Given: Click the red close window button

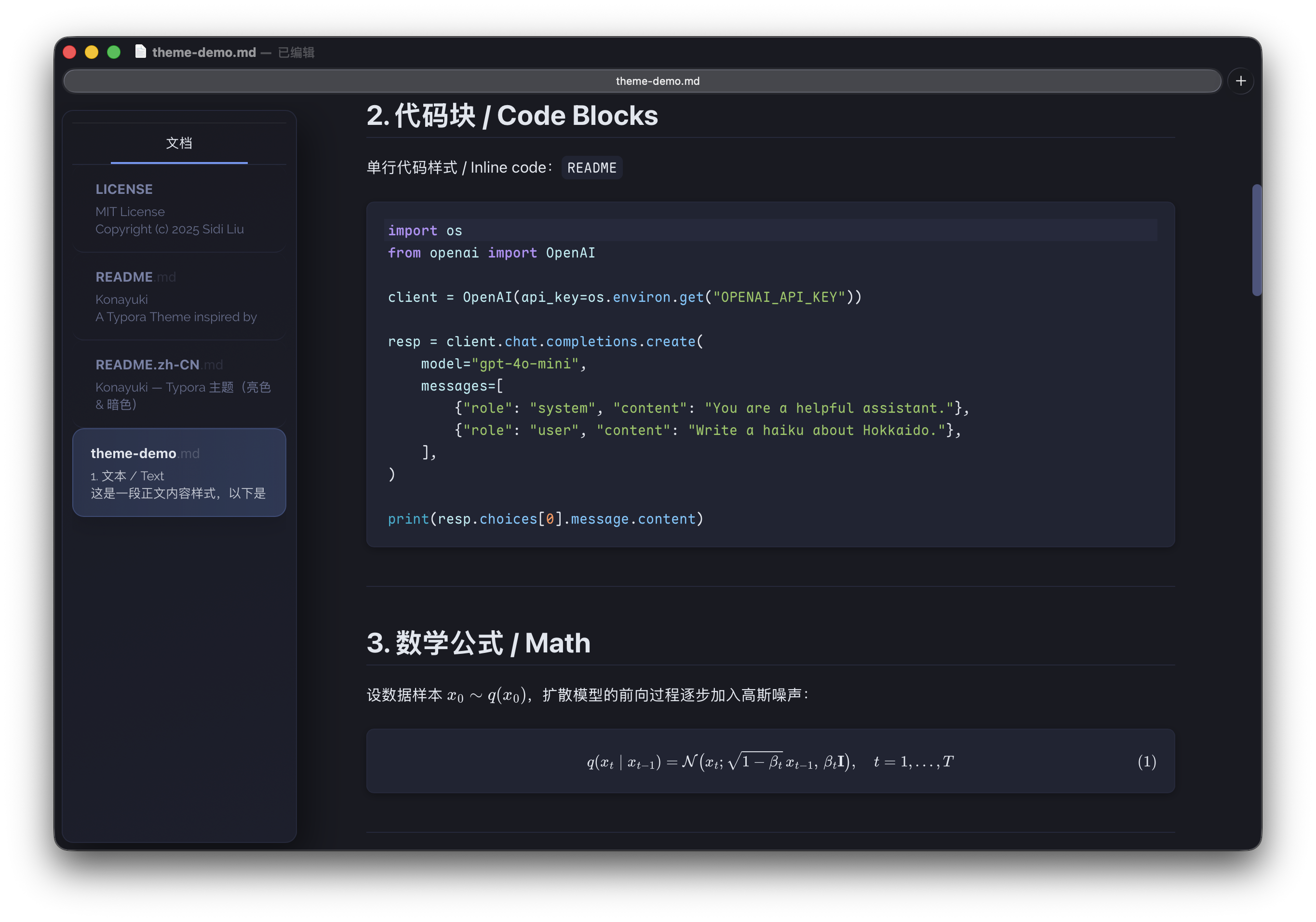Looking at the screenshot, I should (69, 52).
